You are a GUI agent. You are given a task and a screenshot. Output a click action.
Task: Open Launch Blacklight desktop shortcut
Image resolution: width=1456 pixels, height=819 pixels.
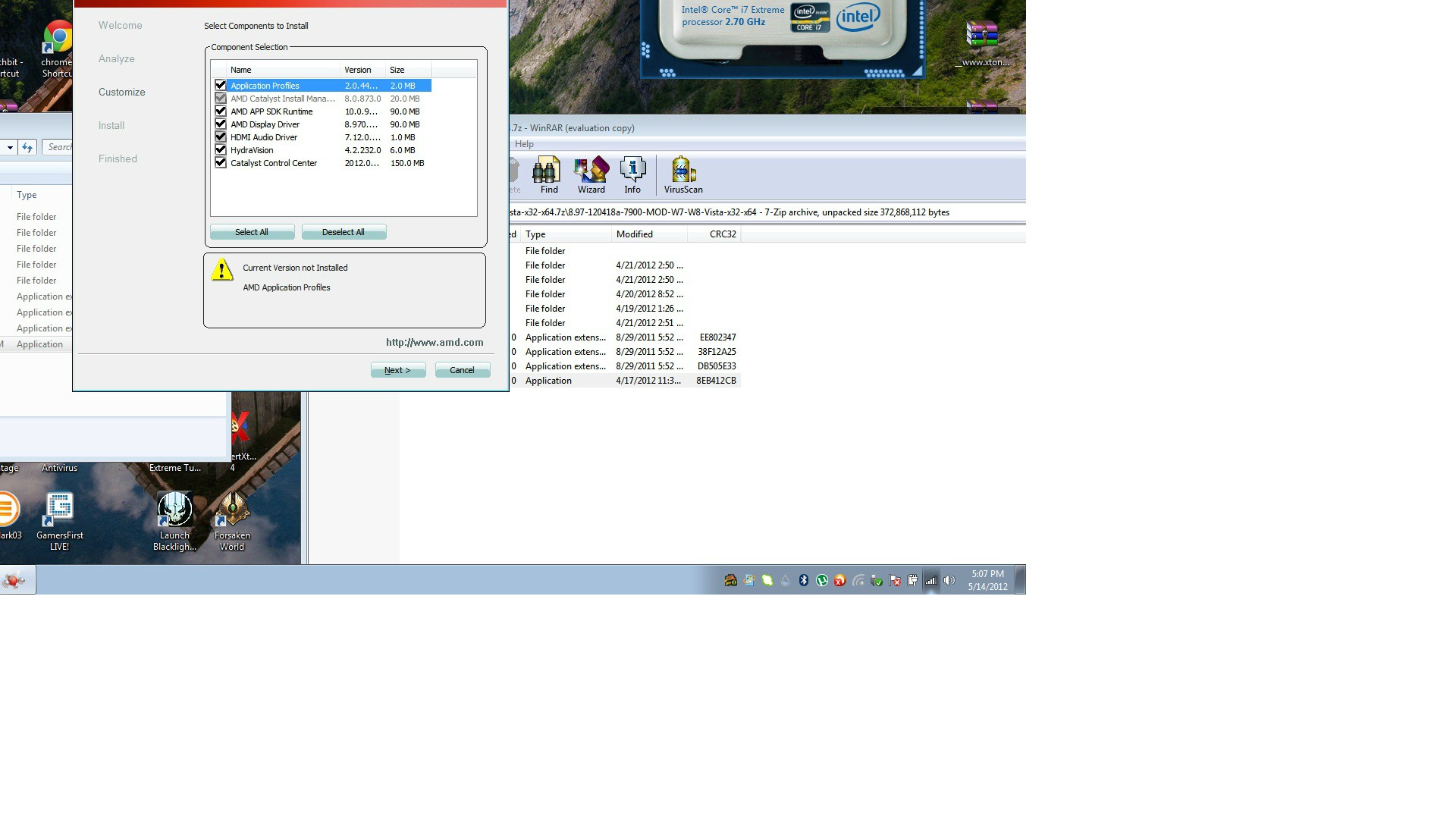[x=174, y=522]
